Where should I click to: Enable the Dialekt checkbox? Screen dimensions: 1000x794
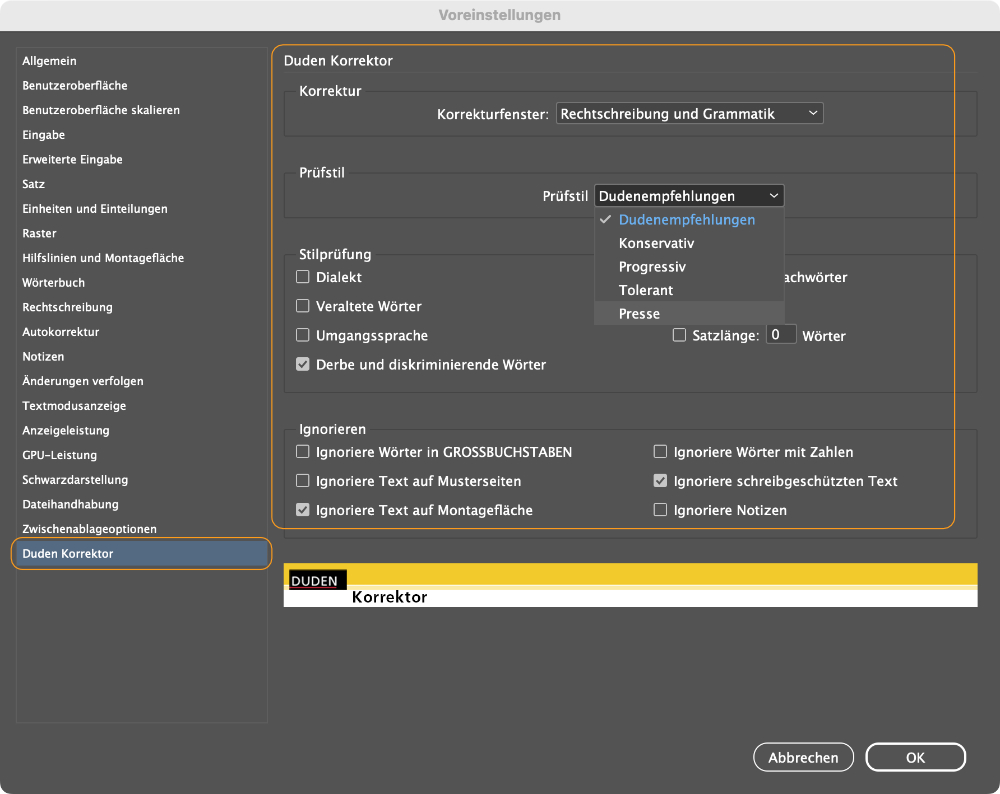[x=303, y=277]
